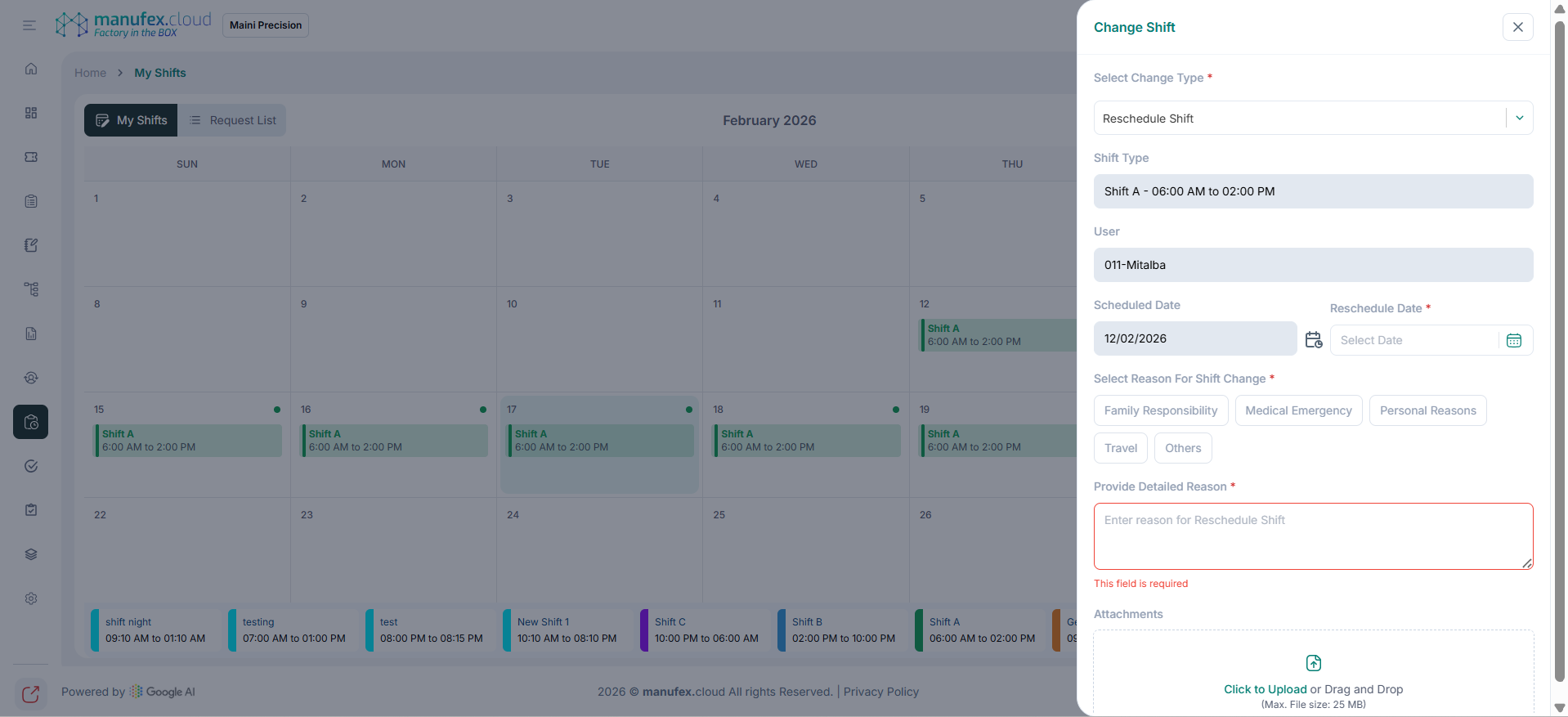Focus the Reschedule Date Select Date field
Screen dimensions: 1568x717
(x=1414, y=340)
